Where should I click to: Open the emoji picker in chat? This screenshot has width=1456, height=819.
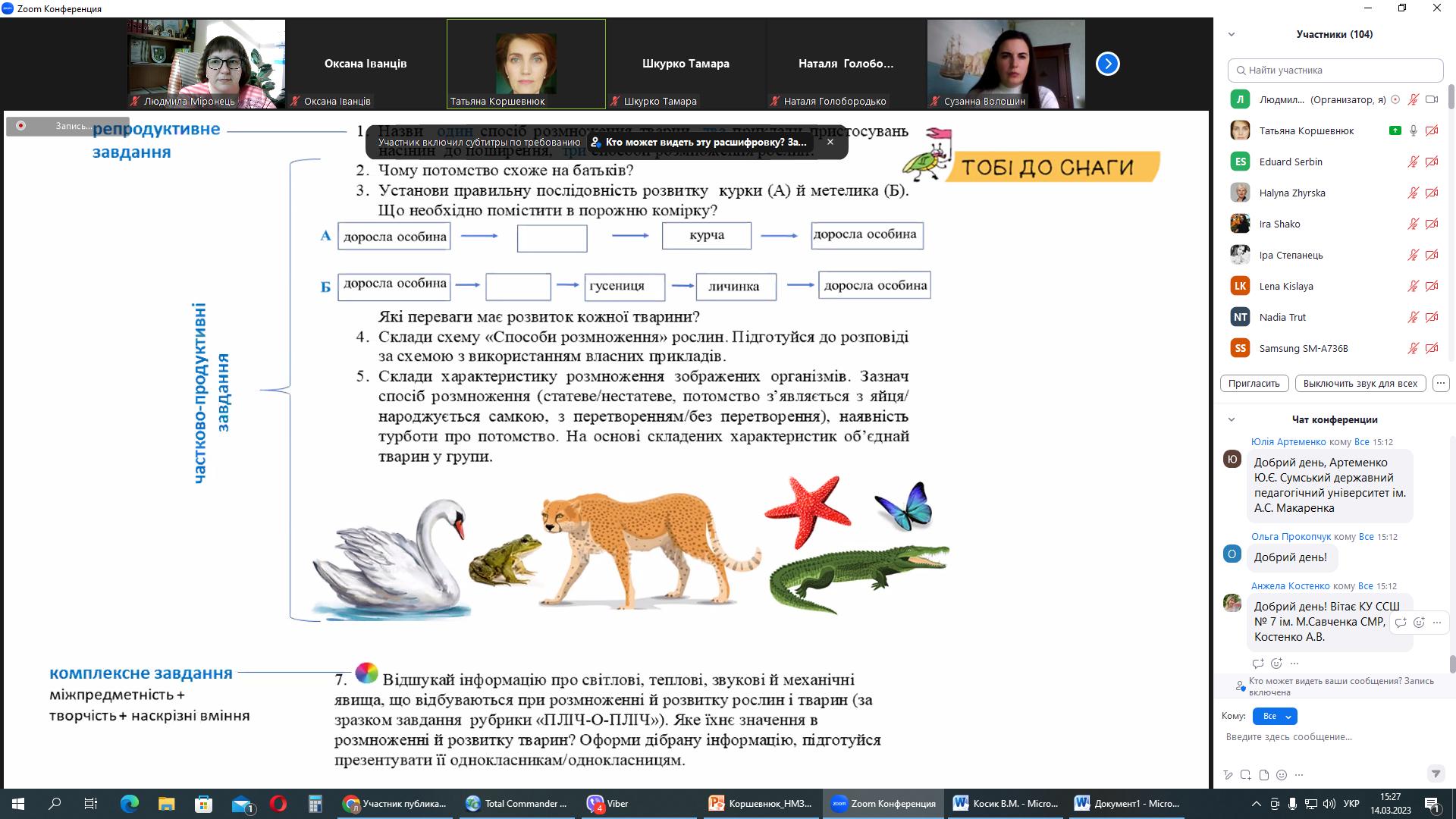(x=1282, y=775)
